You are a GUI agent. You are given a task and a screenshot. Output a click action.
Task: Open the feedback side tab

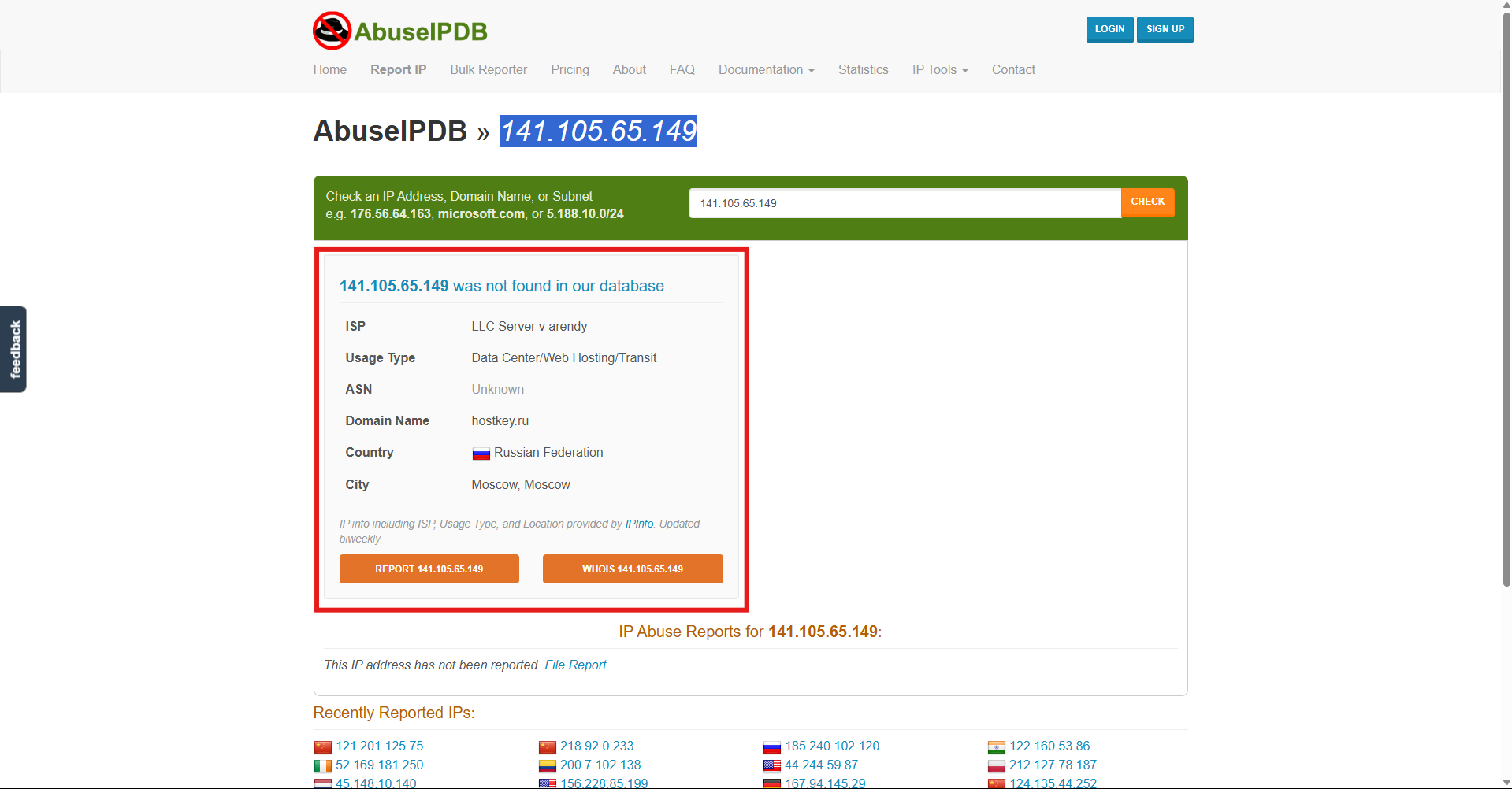point(13,349)
